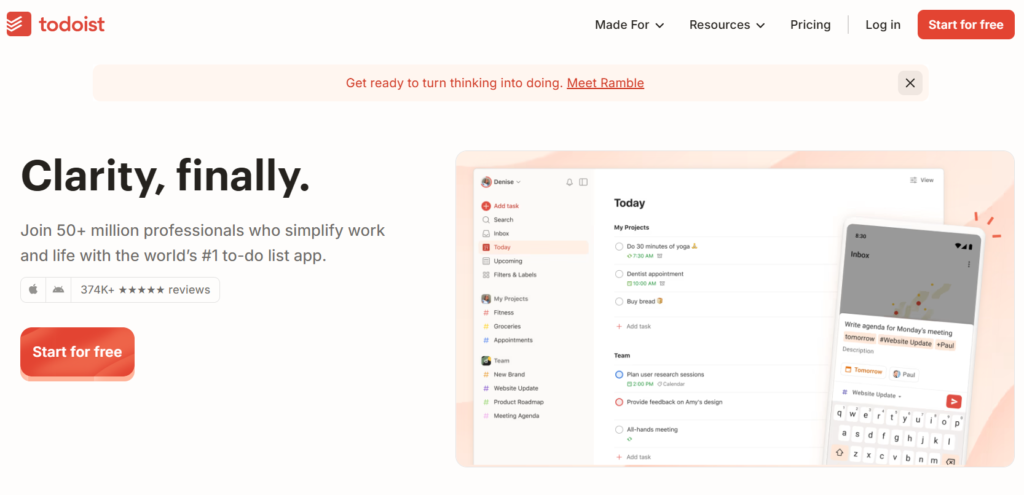This screenshot has height=495, width=1024.
Task: Complete Provide feedback on Amy's design
Action: pos(619,402)
